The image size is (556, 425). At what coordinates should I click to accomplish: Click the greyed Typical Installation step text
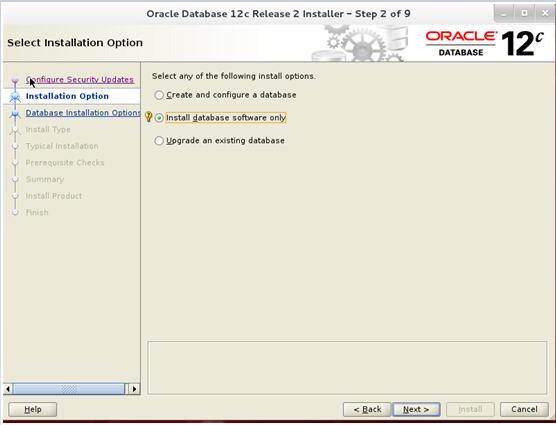62,146
